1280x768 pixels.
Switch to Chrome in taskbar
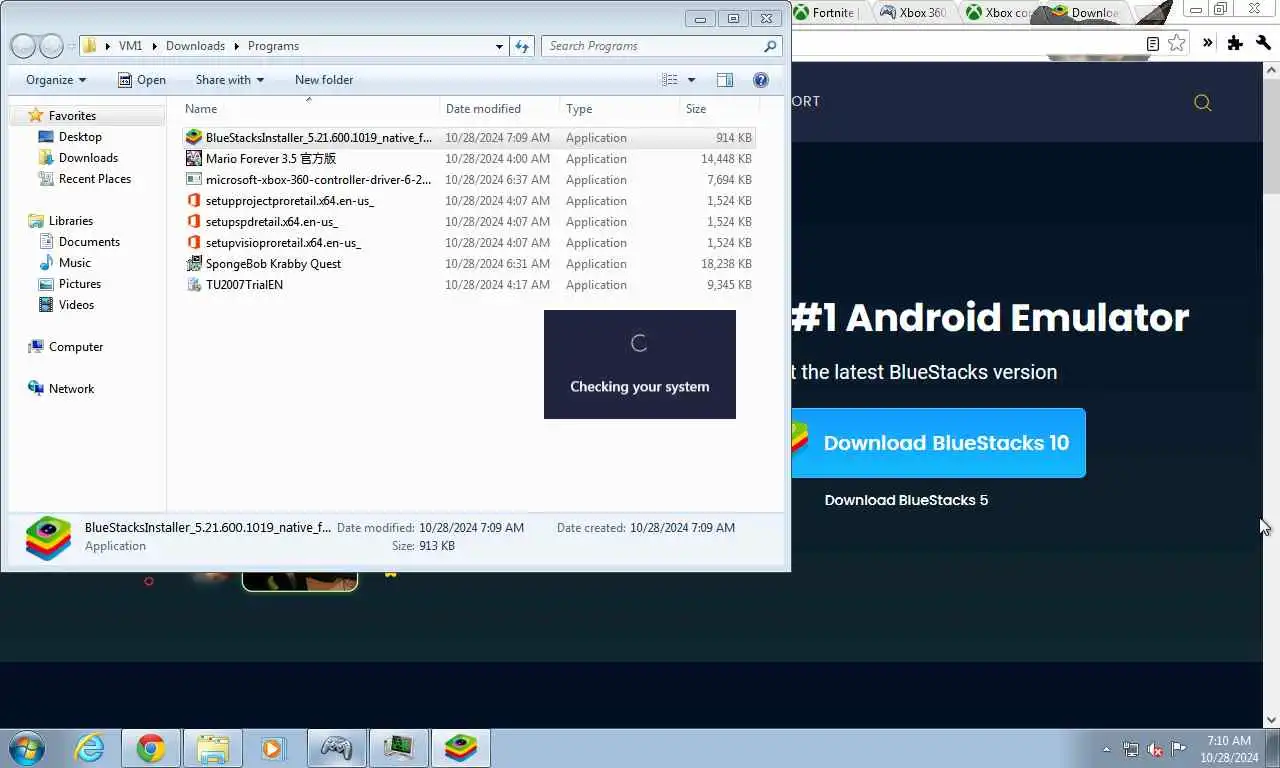click(151, 748)
